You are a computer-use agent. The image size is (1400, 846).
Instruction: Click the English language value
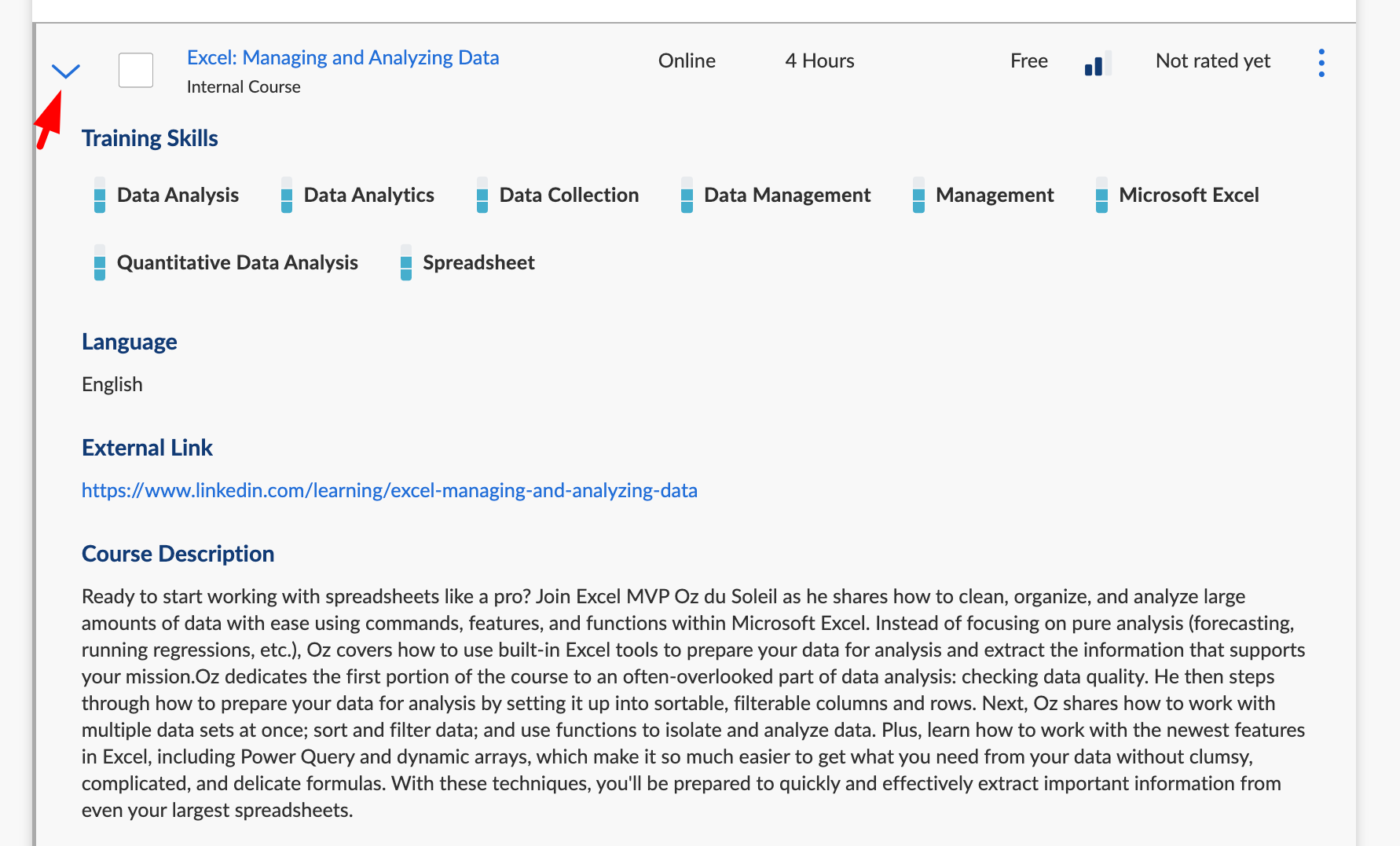click(112, 384)
